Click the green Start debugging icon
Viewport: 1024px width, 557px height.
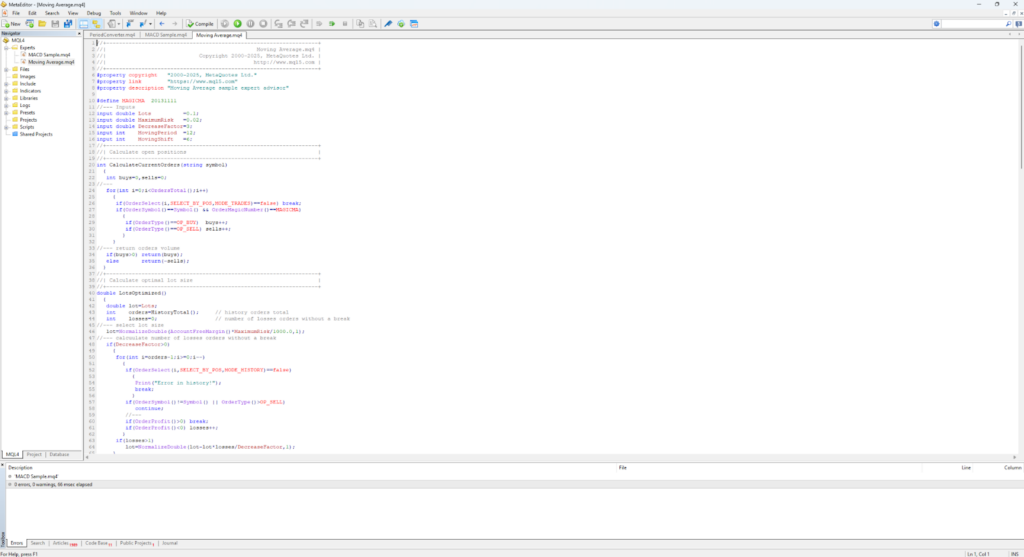pos(238,23)
